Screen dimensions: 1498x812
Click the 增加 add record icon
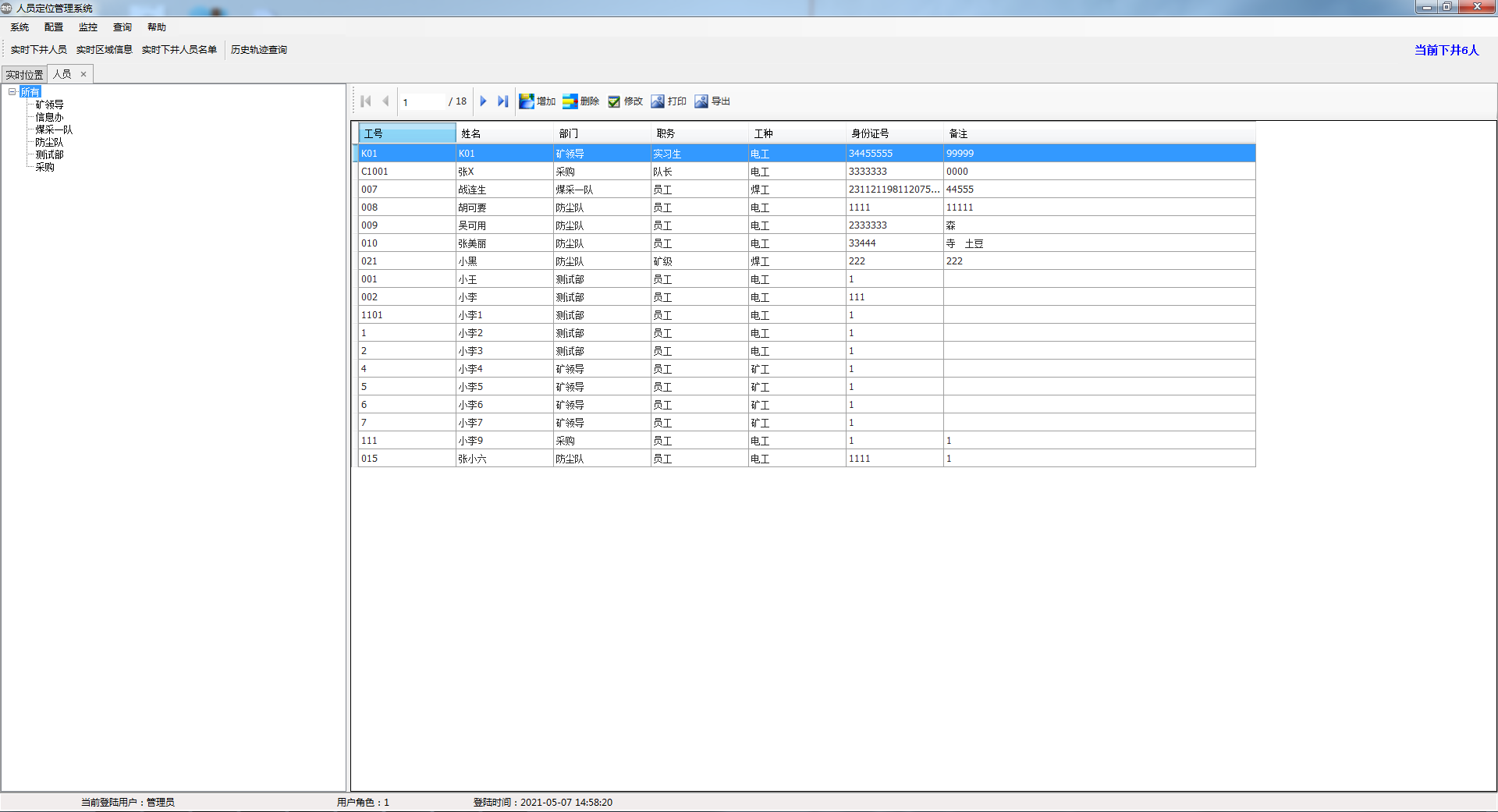coord(527,101)
